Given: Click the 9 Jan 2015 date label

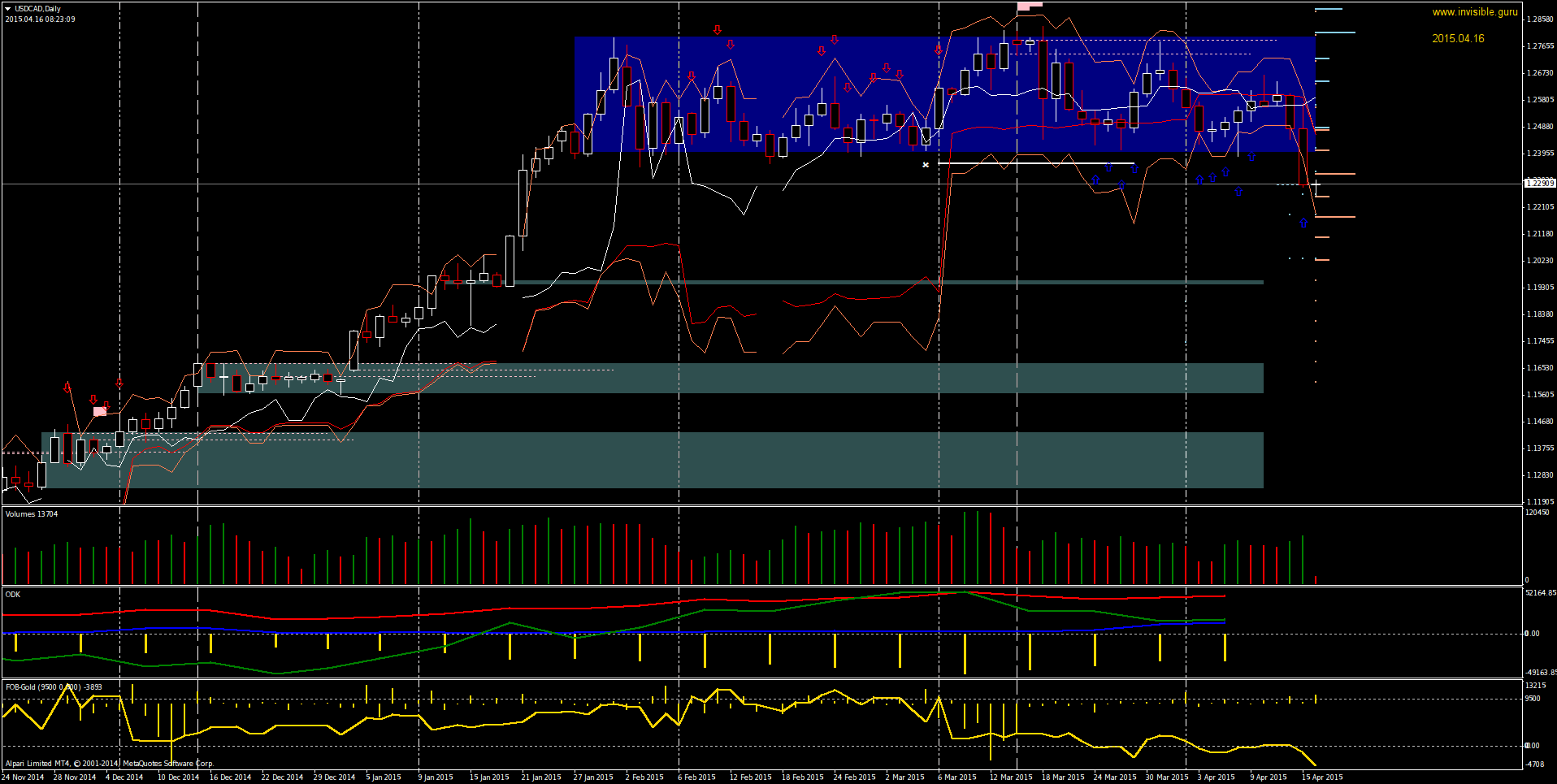Looking at the screenshot, I should 436,778.
